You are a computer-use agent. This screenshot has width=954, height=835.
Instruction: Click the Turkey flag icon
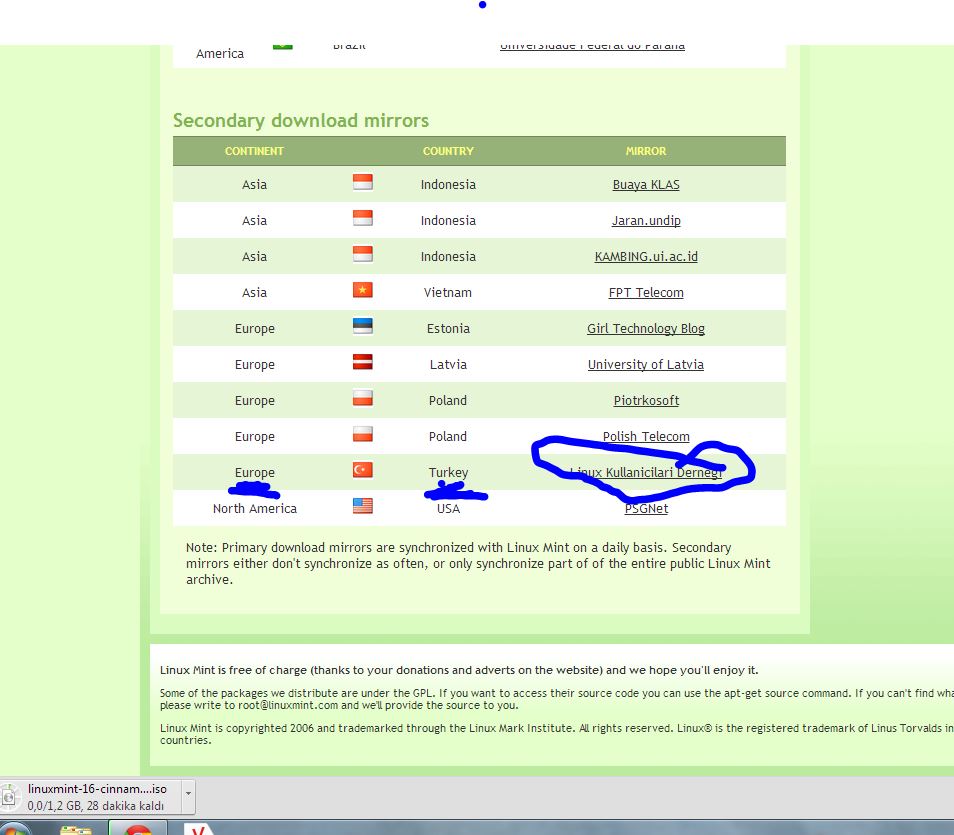click(363, 470)
